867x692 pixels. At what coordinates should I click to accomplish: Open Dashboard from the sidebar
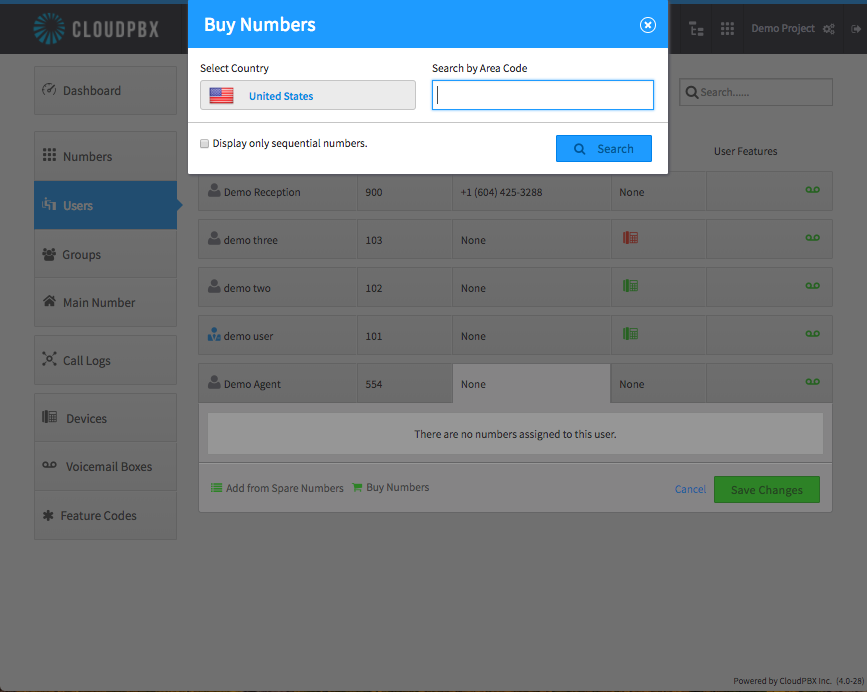[x=105, y=91]
